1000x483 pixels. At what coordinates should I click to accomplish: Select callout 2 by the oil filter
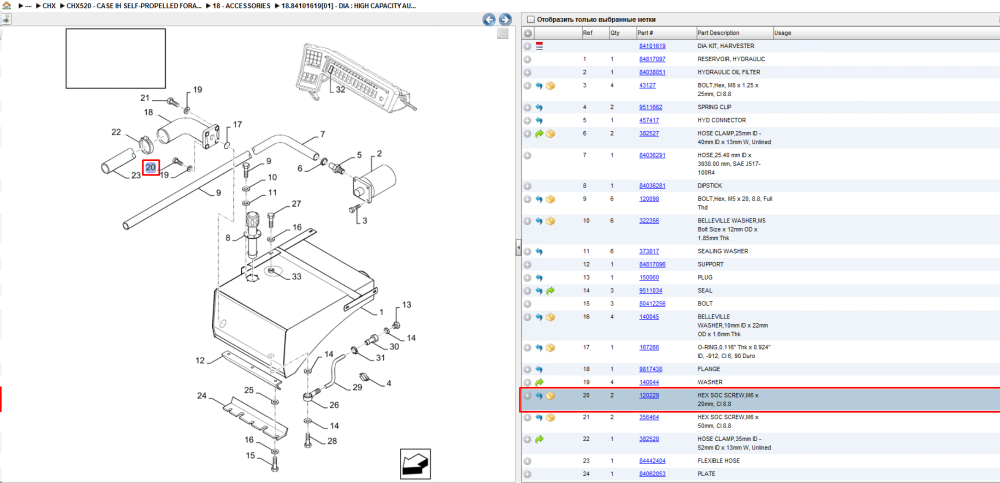[379, 154]
